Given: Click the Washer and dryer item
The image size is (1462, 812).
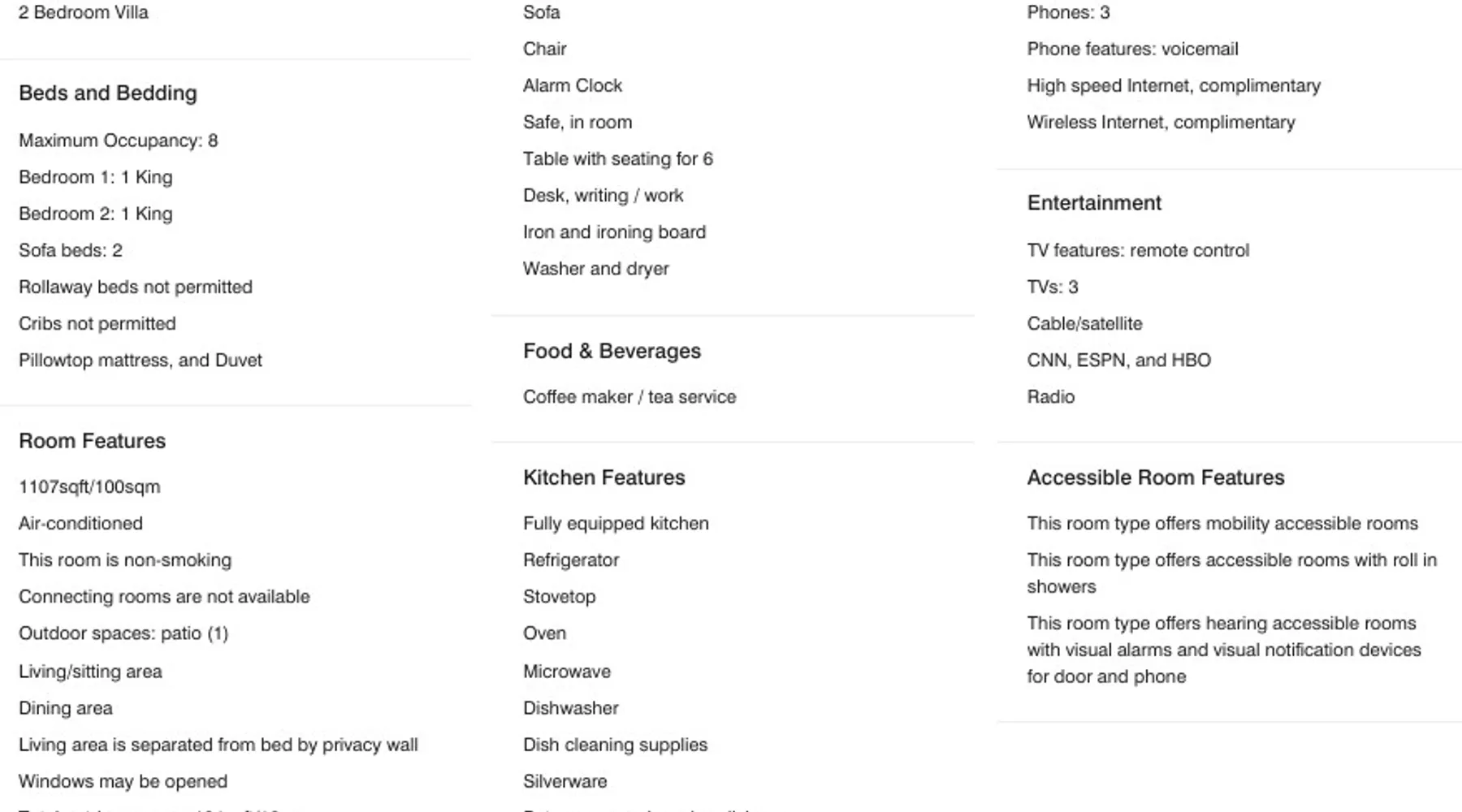Looking at the screenshot, I should [x=595, y=269].
